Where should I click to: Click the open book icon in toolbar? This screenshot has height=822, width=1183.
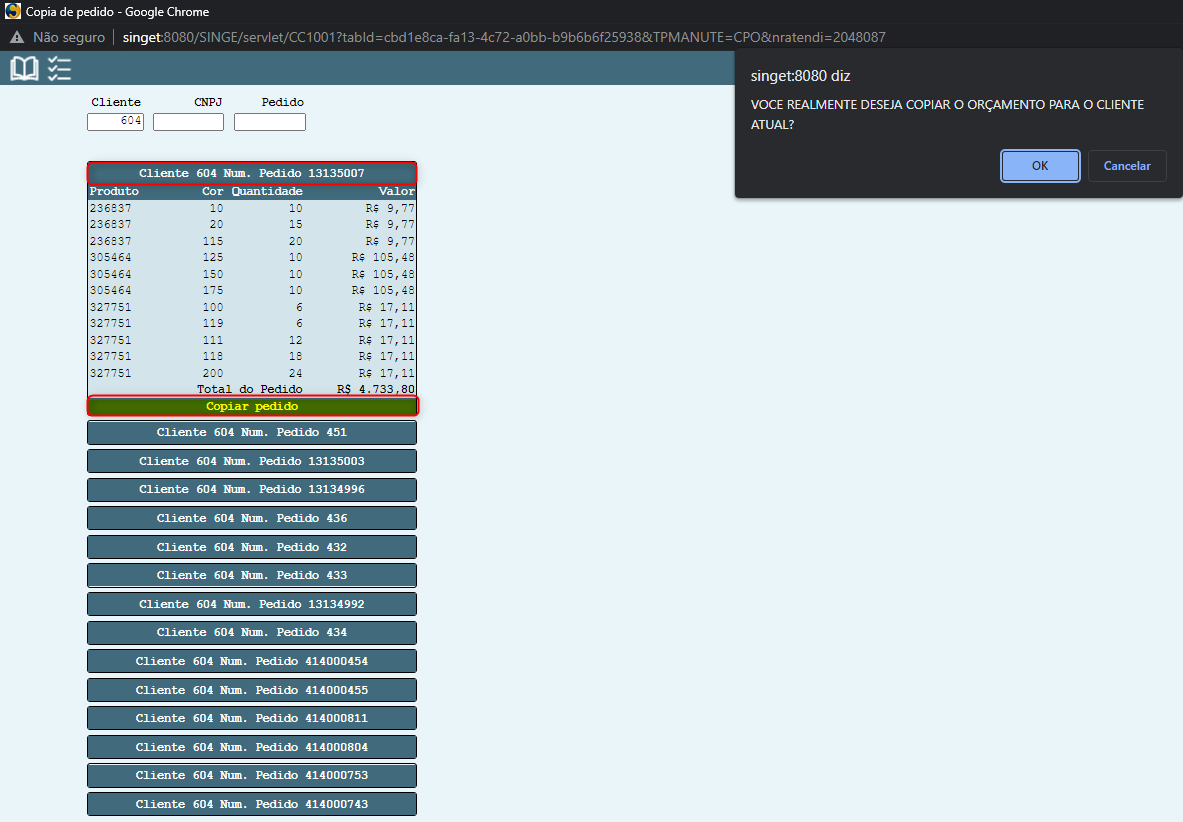[24, 68]
